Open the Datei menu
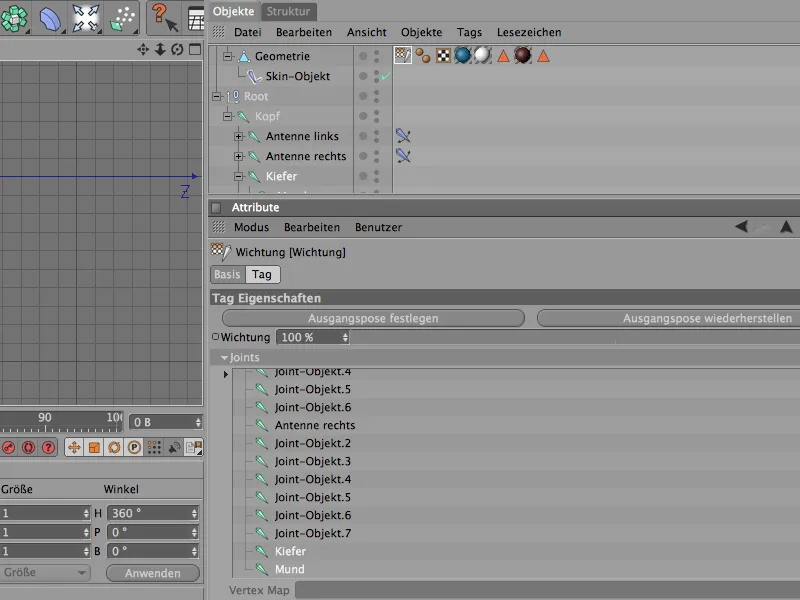This screenshot has height=600, width=800. pos(247,32)
